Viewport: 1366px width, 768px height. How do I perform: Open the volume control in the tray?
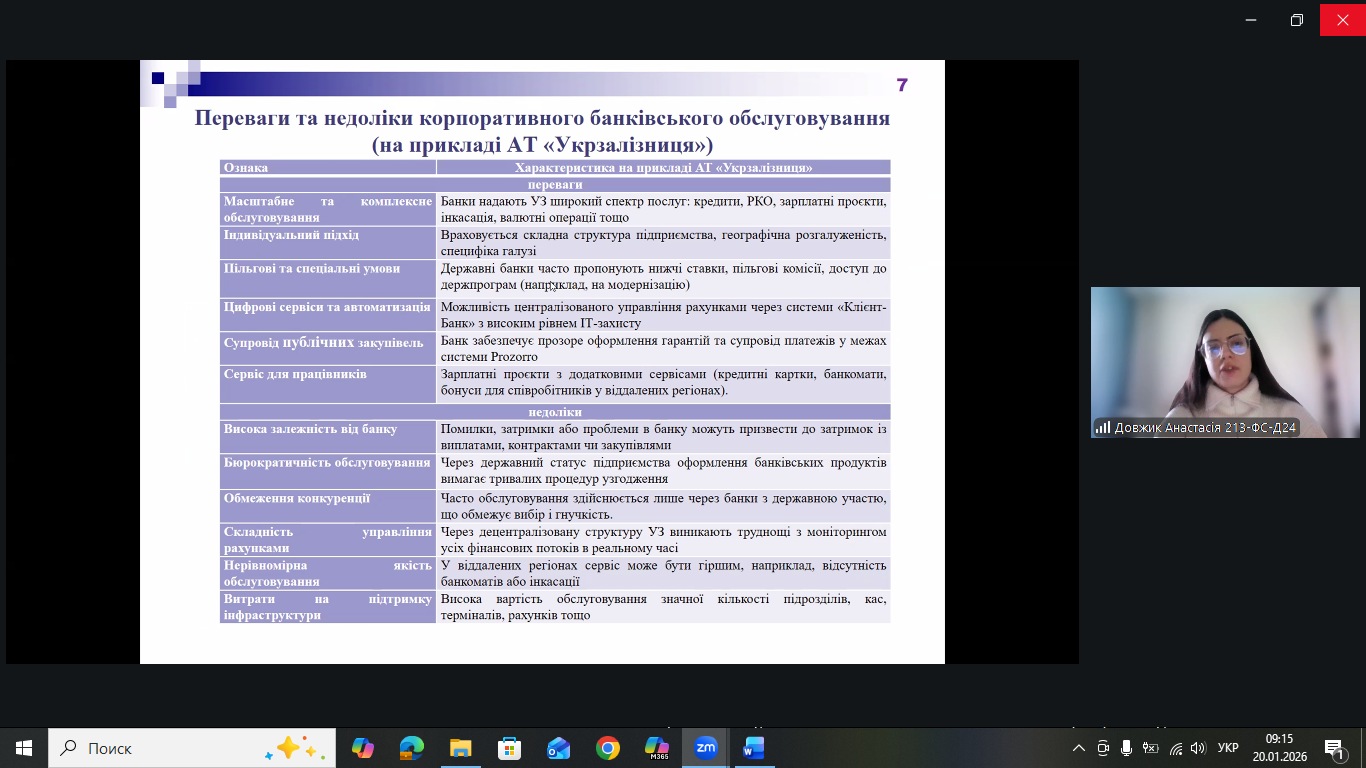(x=1198, y=748)
